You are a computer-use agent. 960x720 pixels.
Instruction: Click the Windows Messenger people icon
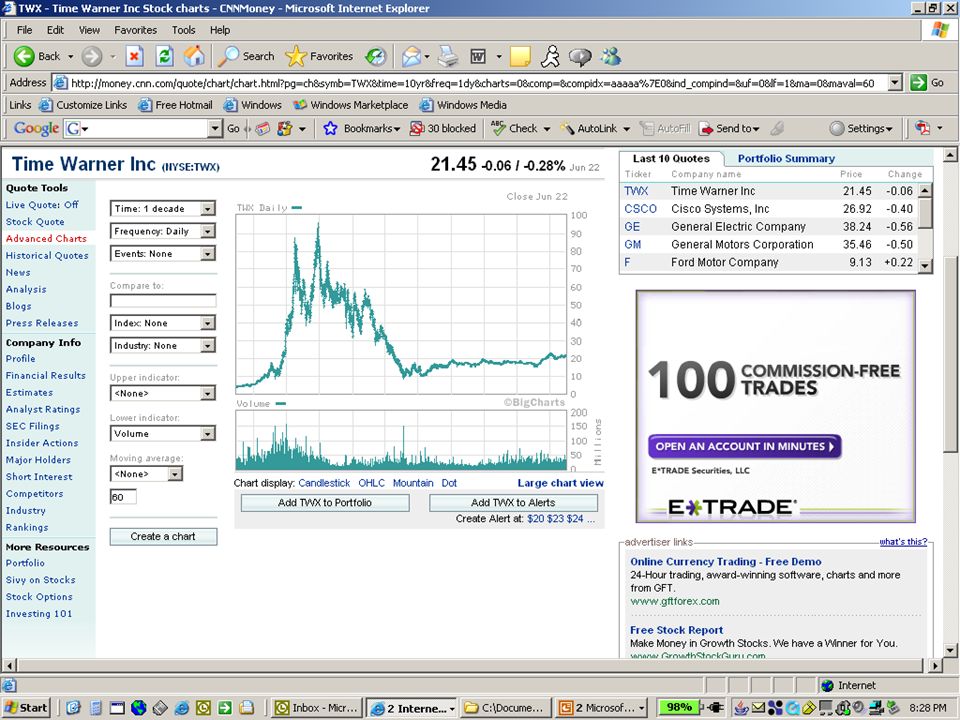pyautogui.click(x=610, y=56)
